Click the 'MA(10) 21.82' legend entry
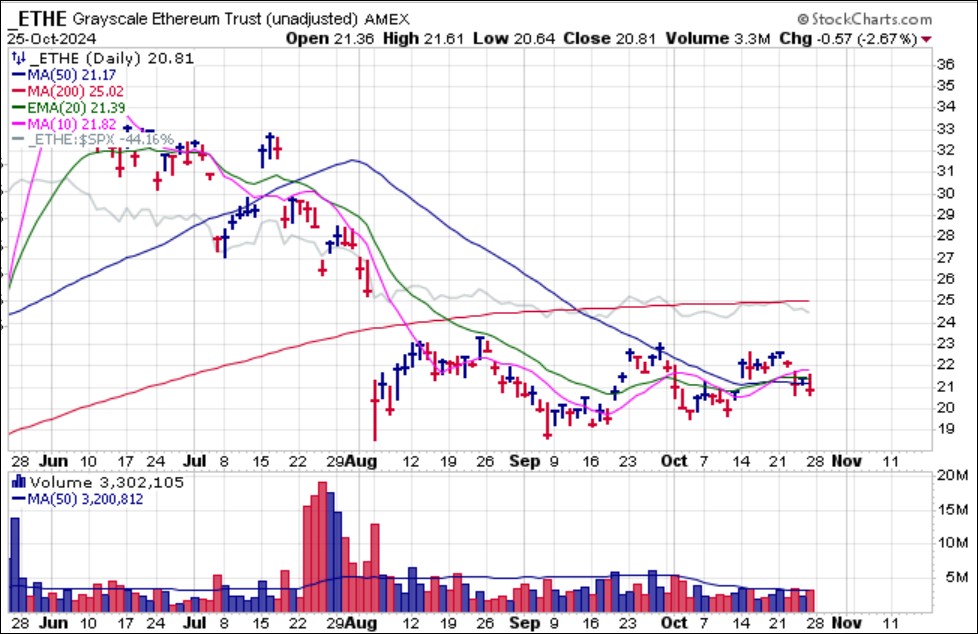This screenshot has width=978, height=634. point(72,124)
